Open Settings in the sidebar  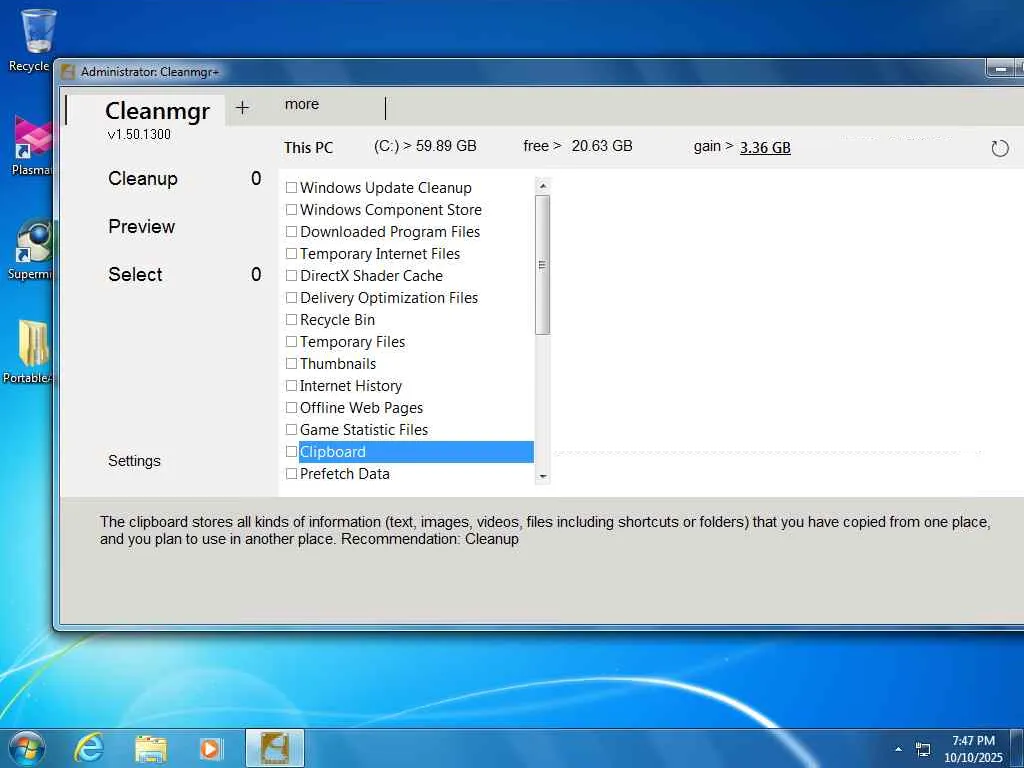(134, 461)
